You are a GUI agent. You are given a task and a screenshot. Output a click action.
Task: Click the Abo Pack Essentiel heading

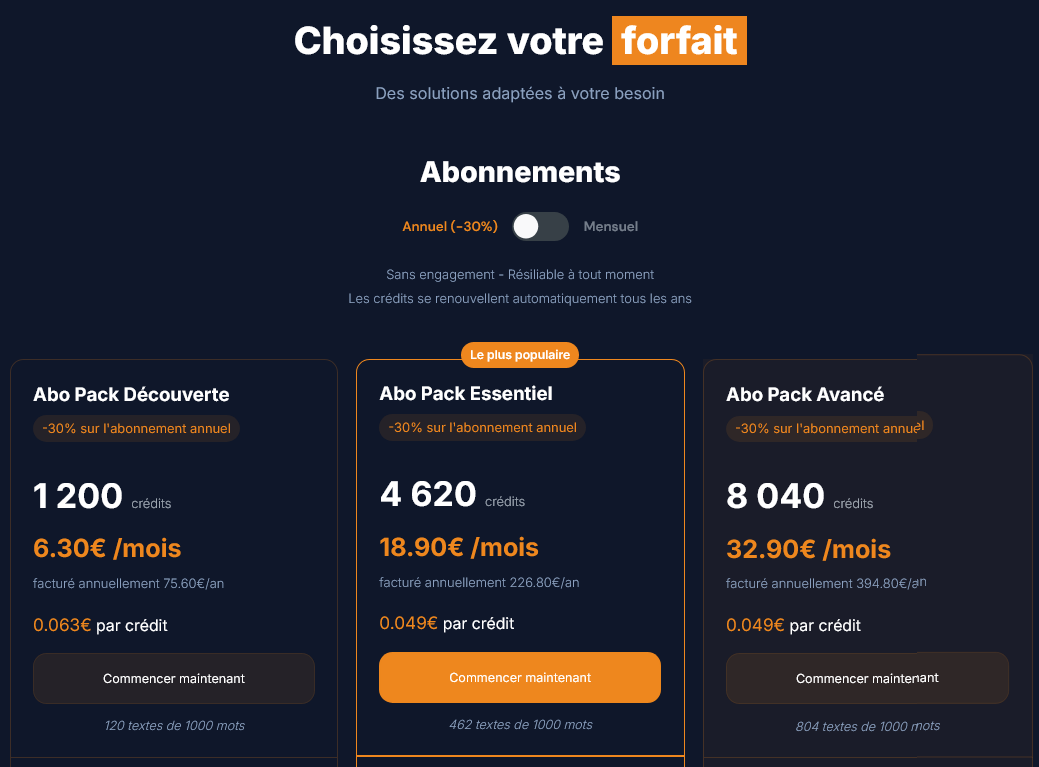pos(466,393)
